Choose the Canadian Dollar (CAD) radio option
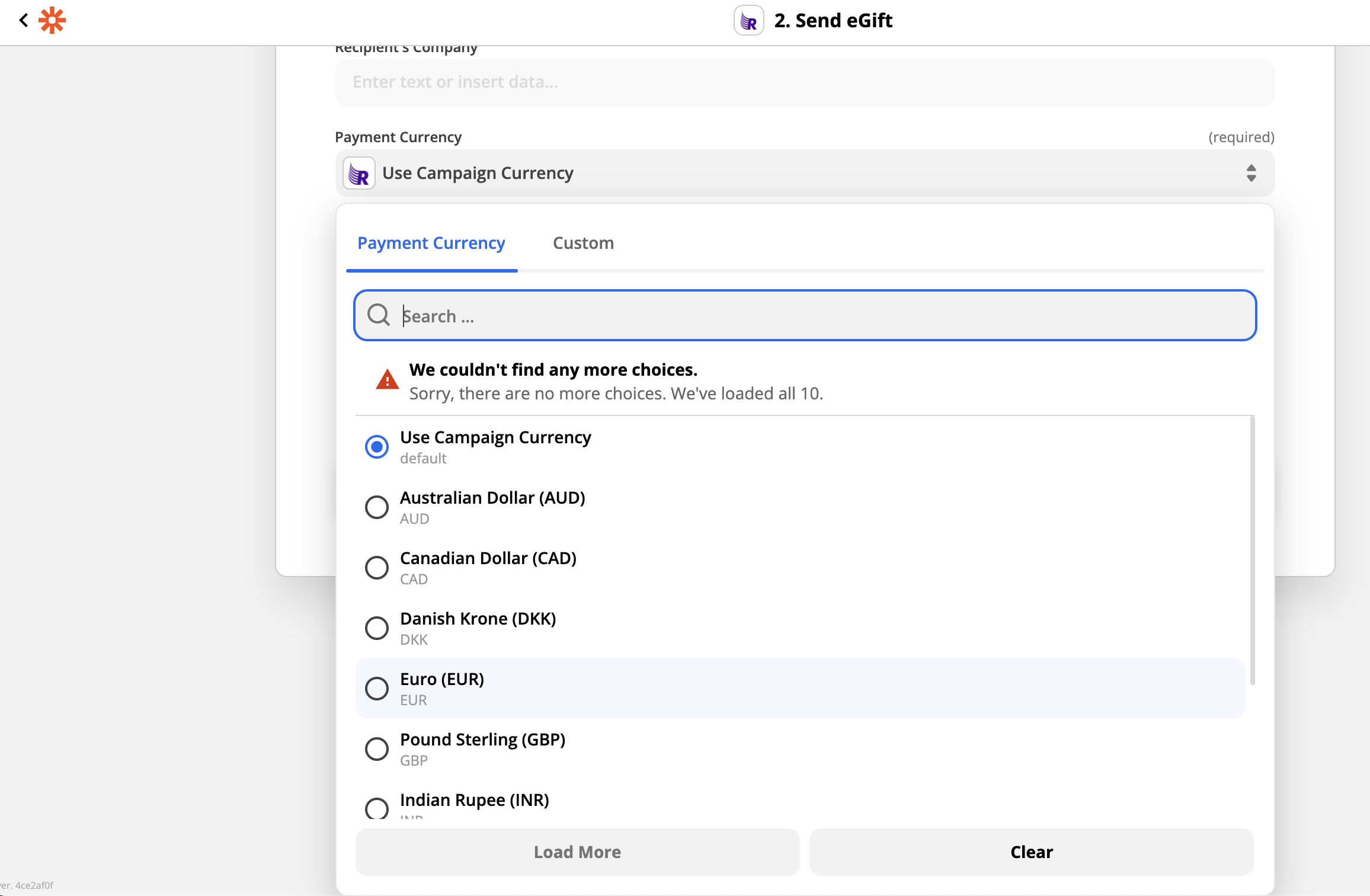Image resolution: width=1370 pixels, height=896 pixels. coord(377,568)
